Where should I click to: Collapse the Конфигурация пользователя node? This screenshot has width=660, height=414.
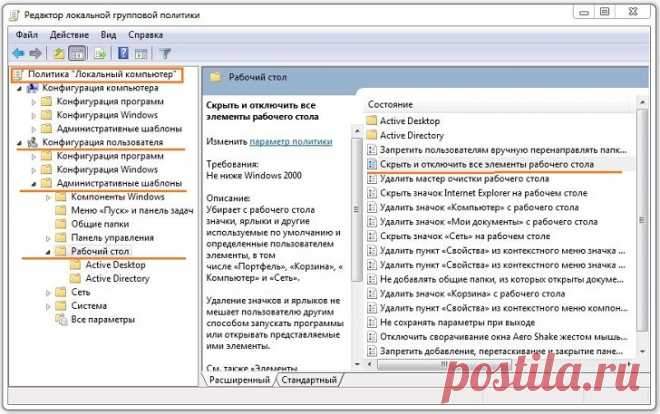(x=19, y=143)
